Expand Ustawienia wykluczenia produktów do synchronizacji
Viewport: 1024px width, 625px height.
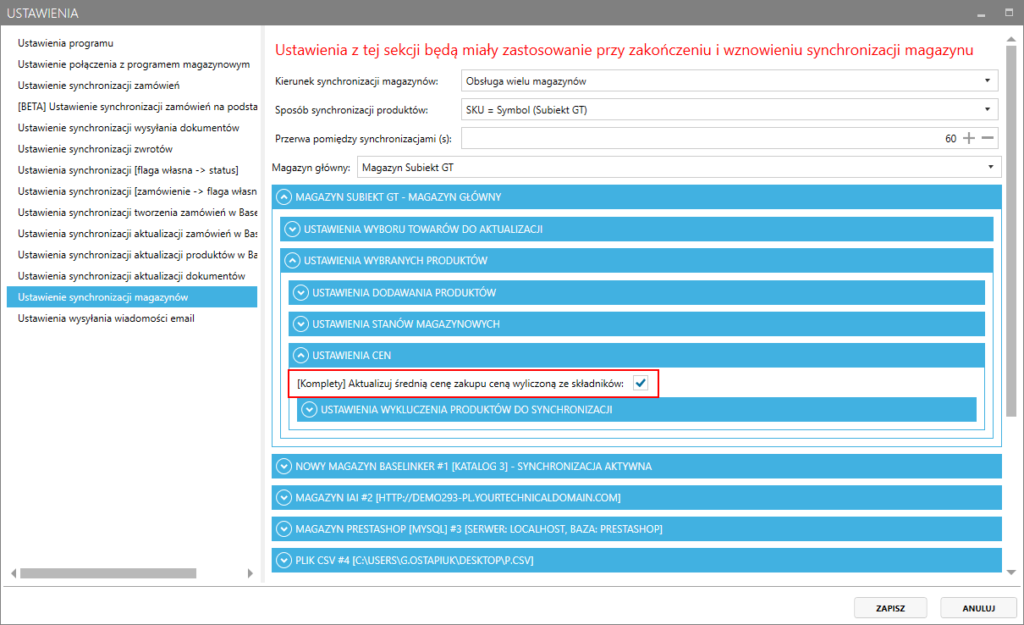pyautogui.click(x=637, y=409)
